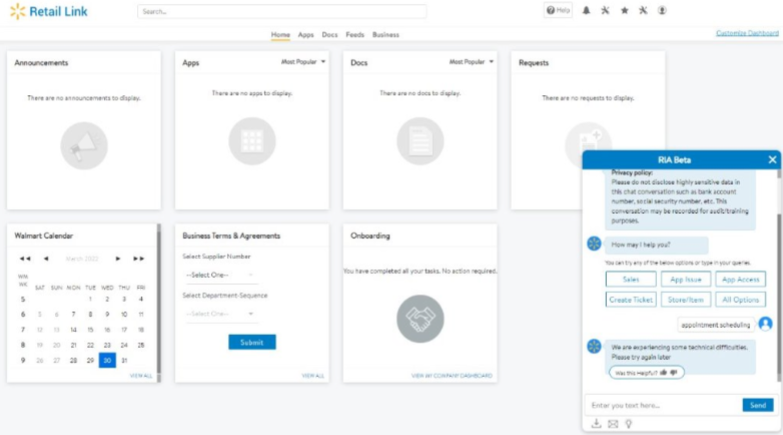Go to the Business tab
This screenshot has width=783, height=435.
click(386, 34)
